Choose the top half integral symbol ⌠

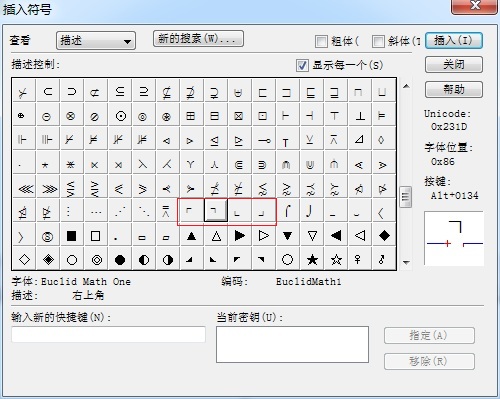(x=288, y=211)
